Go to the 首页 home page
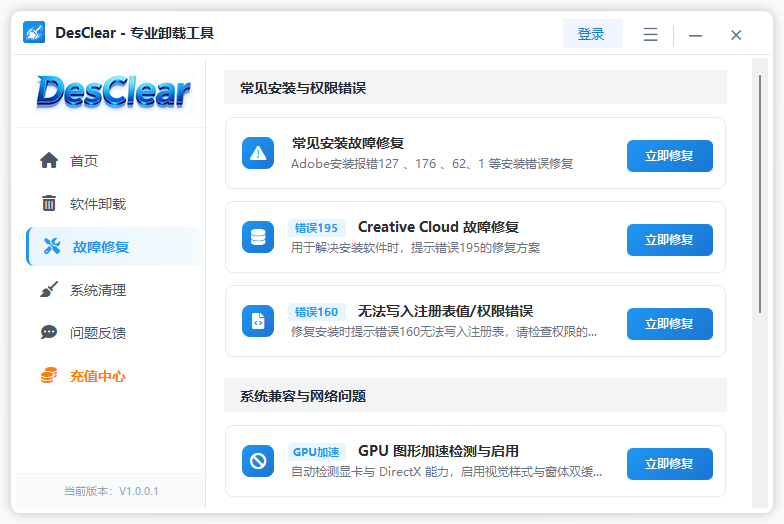The width and height of the screenshot is (784, 524). point(114,160)
